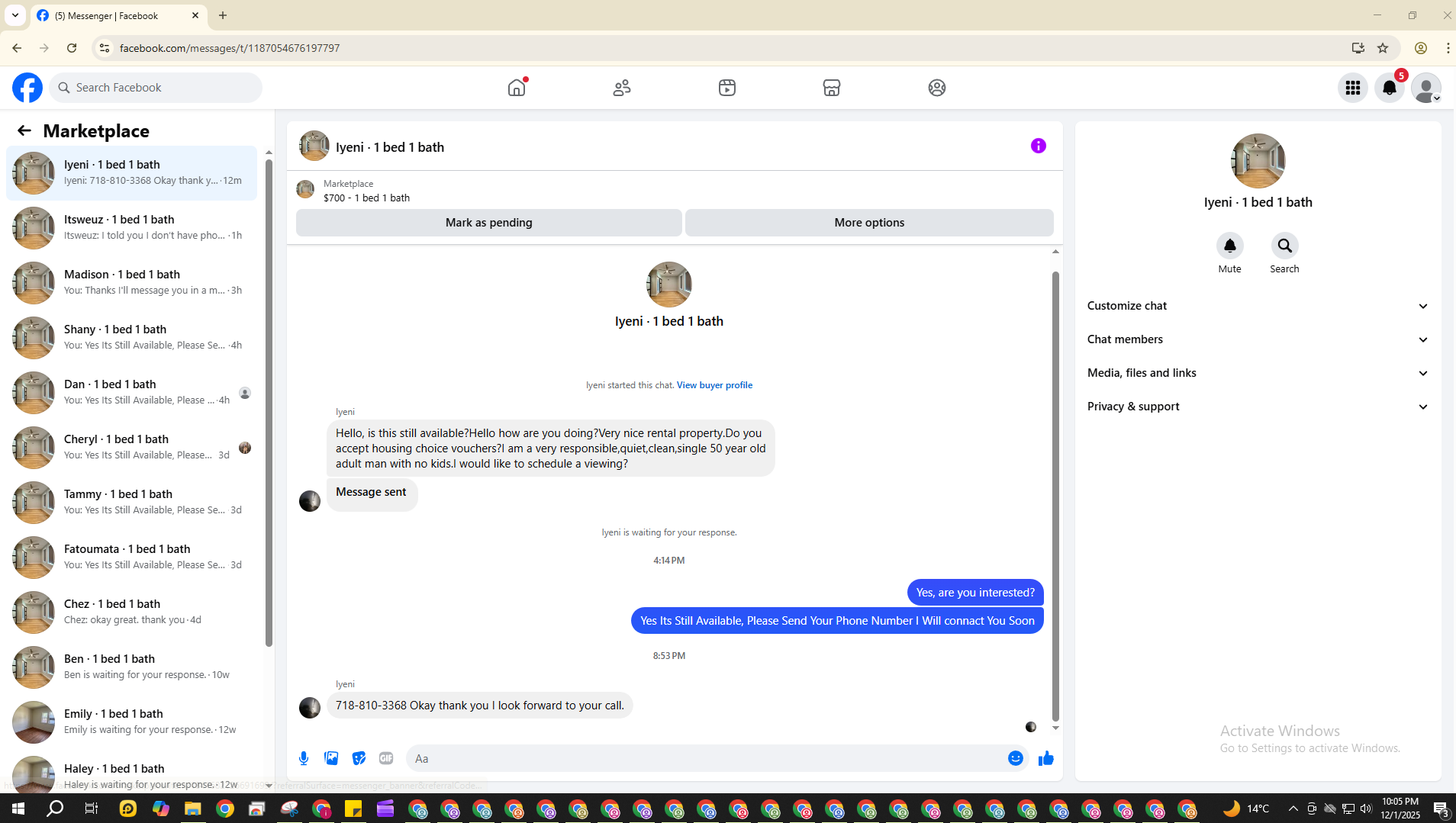
Task: Open More options for the listing
Action: [x=869, y=223]
